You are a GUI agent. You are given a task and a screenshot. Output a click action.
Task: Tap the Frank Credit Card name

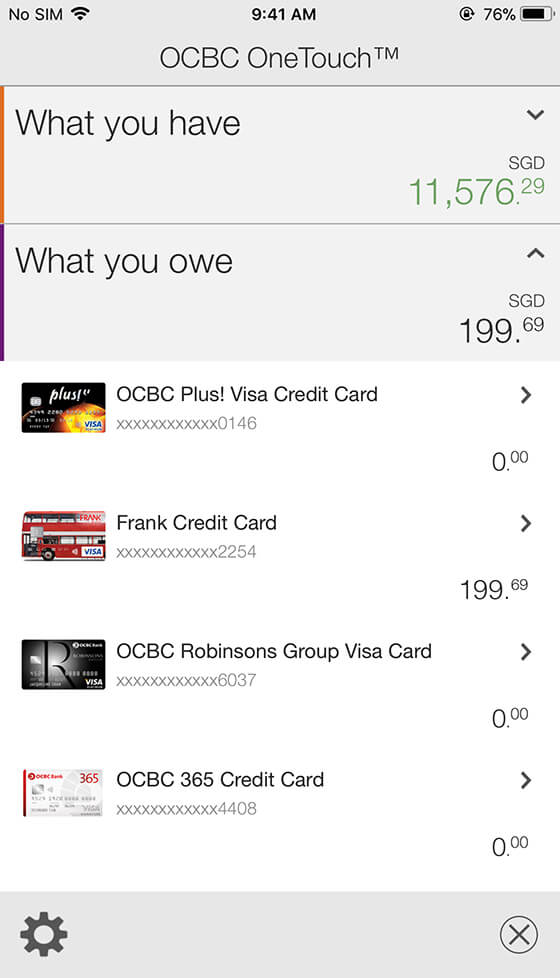pyautogui.click(x=196, y=523)
